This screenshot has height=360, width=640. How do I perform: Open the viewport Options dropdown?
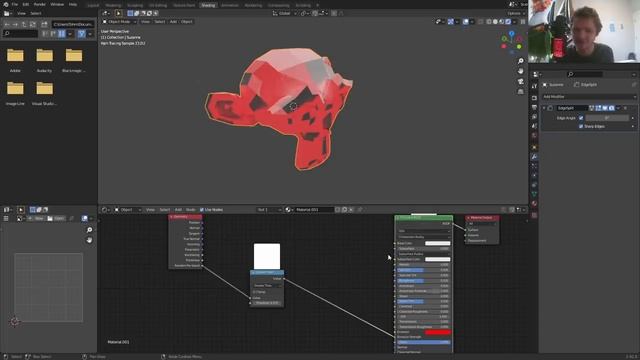pos(516,13)
